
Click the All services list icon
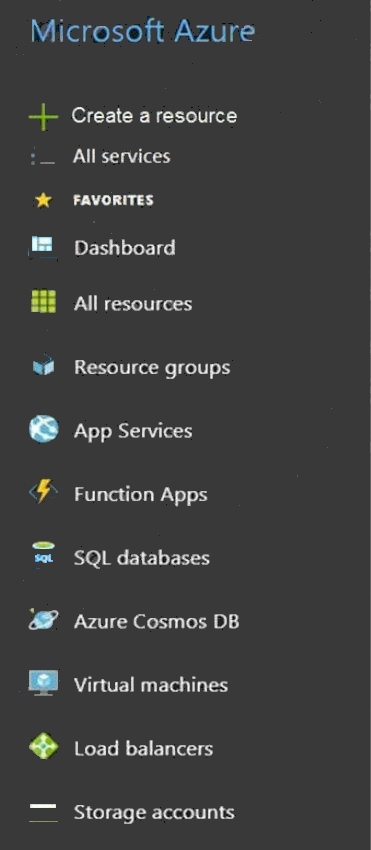click(x=43, y=158)
